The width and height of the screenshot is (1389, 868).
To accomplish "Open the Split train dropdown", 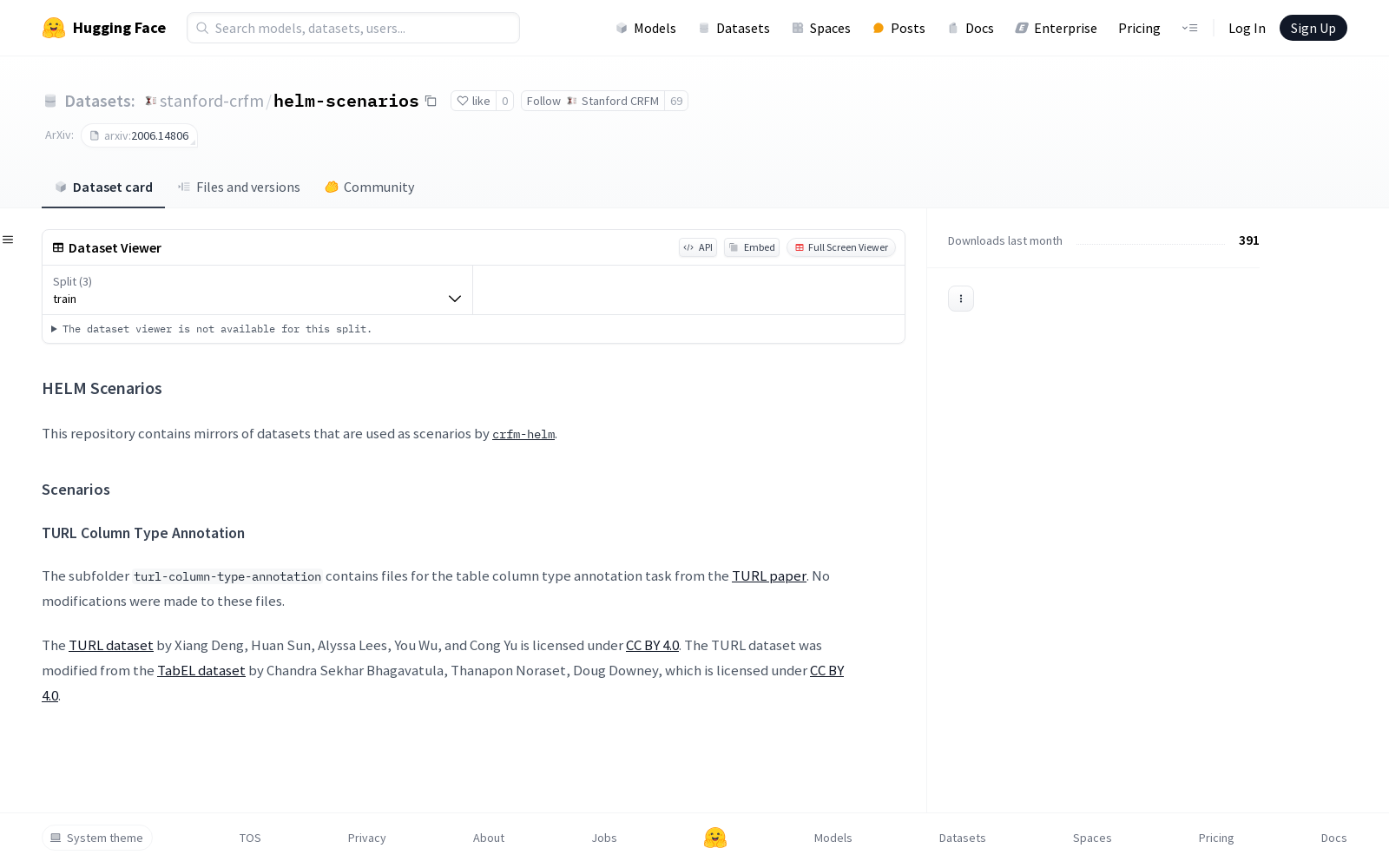I will [x=257, y=290].
